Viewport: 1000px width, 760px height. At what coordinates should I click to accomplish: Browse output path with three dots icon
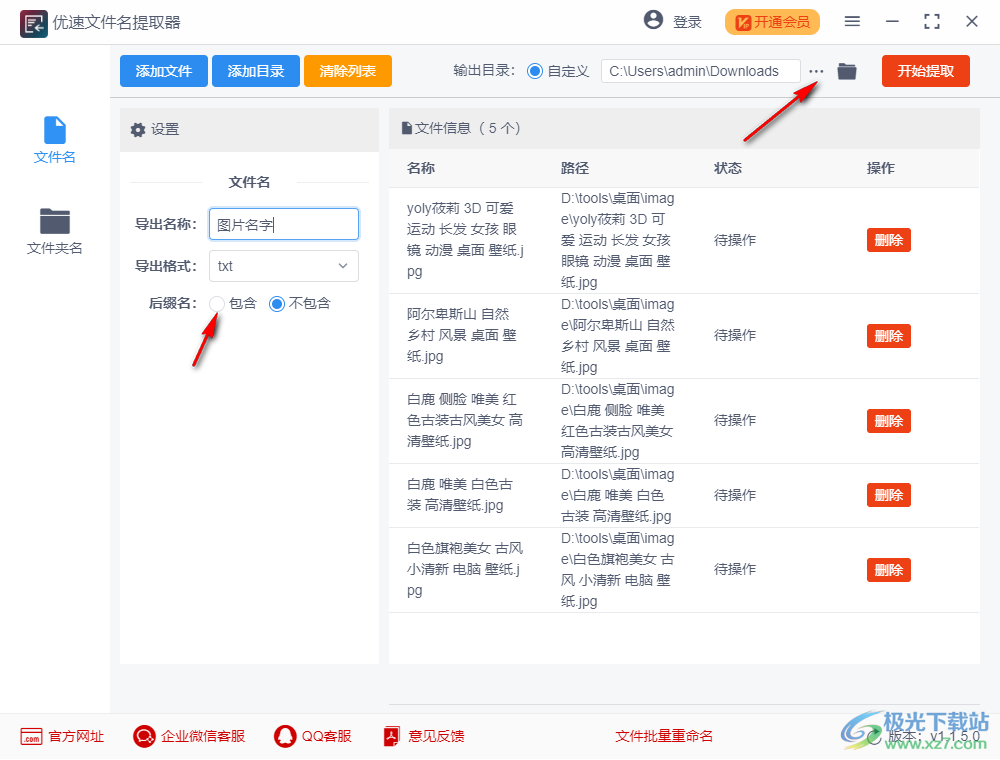tap(816, 71)
